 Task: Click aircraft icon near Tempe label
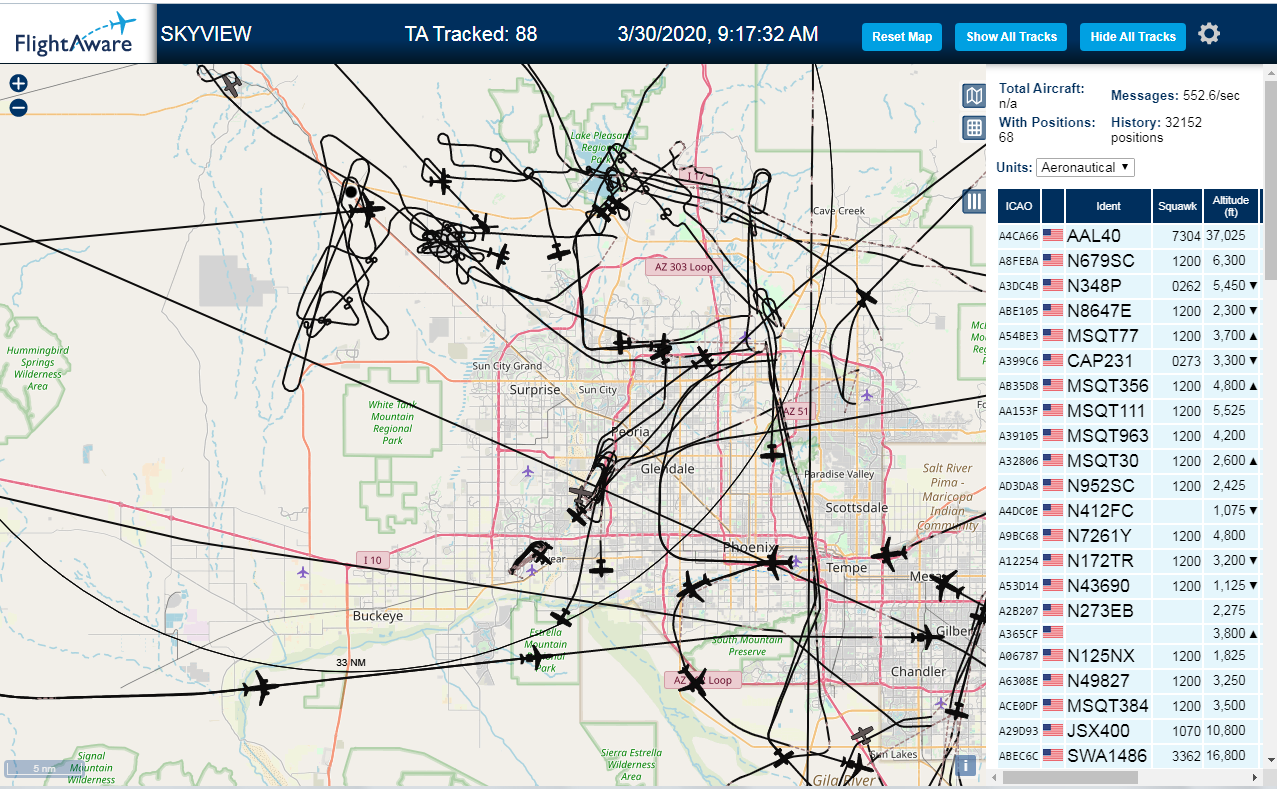point(887,553)
